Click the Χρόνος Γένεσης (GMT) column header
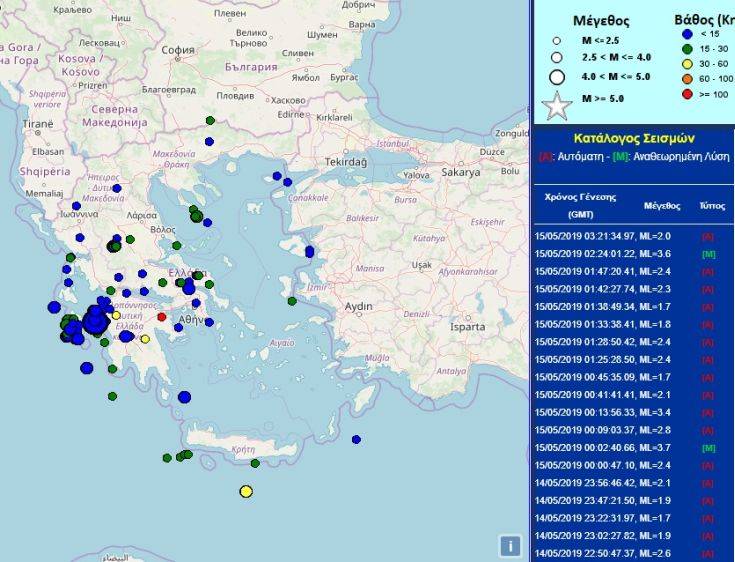Screen dimensions: 735x562 click(580, 205)
